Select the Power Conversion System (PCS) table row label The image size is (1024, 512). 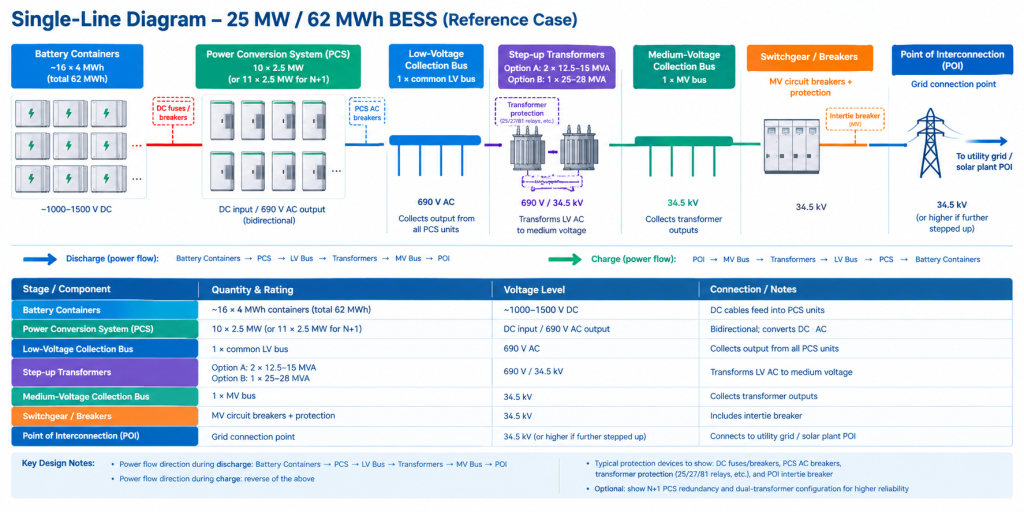coord(104,329)
